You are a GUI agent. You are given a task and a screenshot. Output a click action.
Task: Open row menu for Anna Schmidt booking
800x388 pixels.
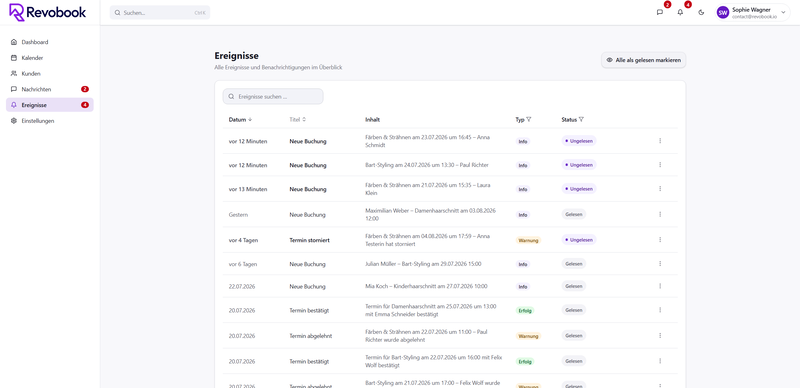pos(660,140)
